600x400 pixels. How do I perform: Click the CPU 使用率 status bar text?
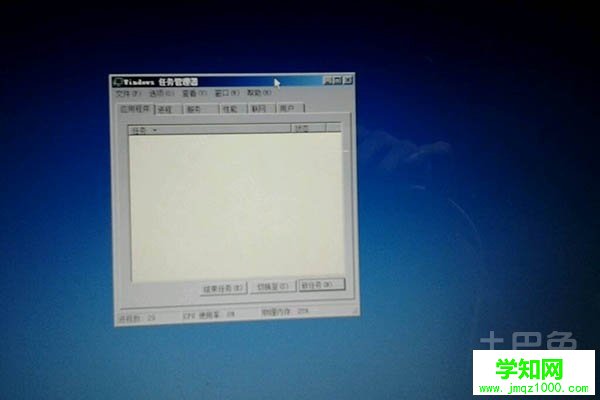(209, 315)
